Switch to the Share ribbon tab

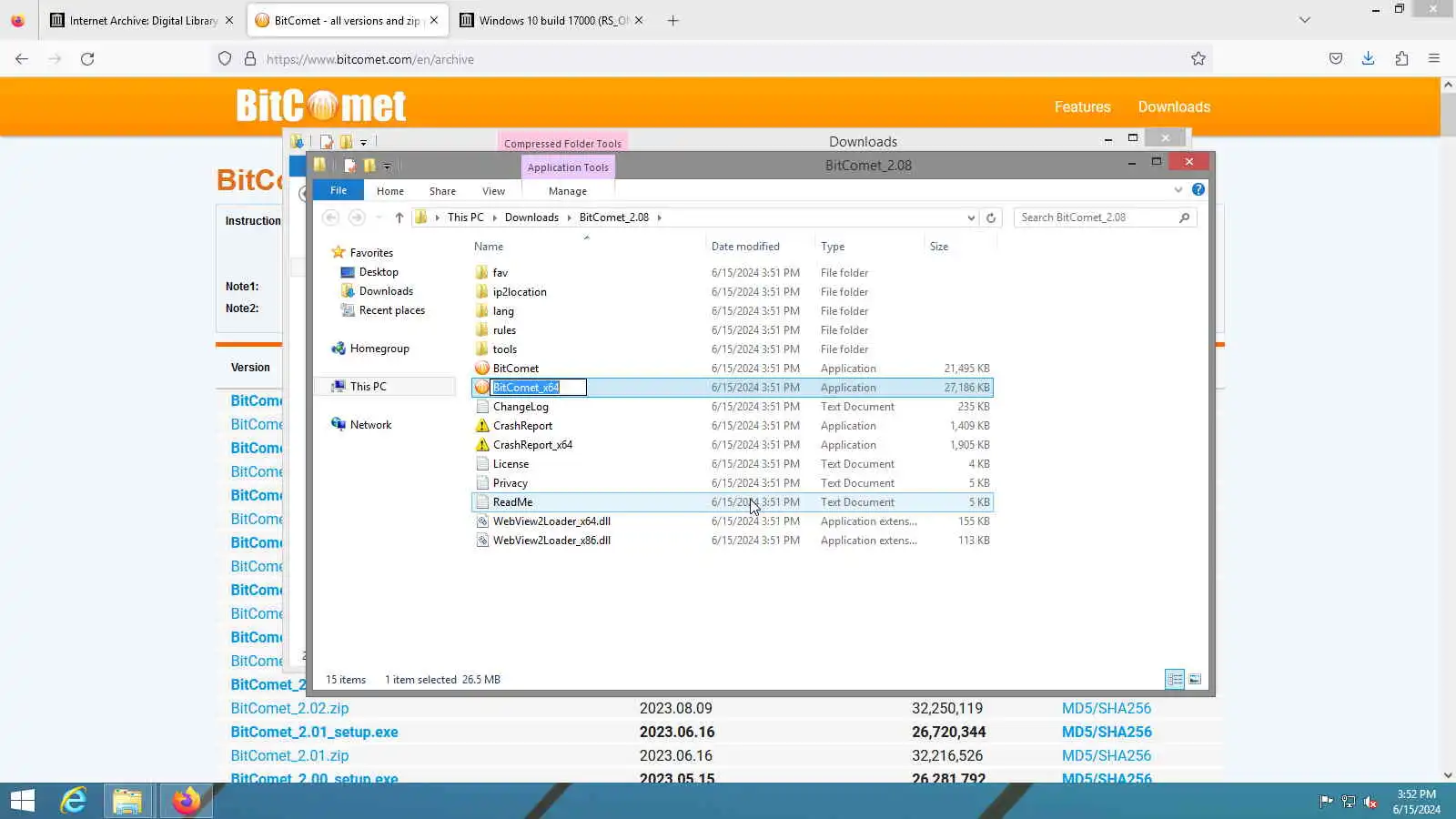[442, 191]
